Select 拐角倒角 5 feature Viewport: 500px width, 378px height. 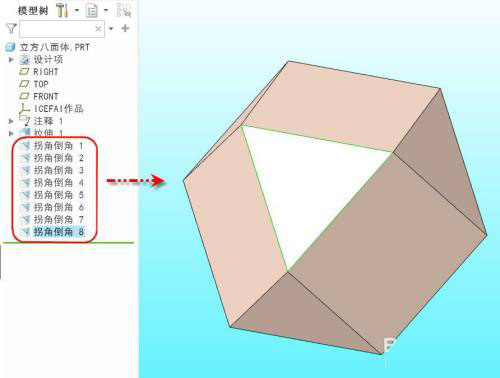[x=58, y=195]
